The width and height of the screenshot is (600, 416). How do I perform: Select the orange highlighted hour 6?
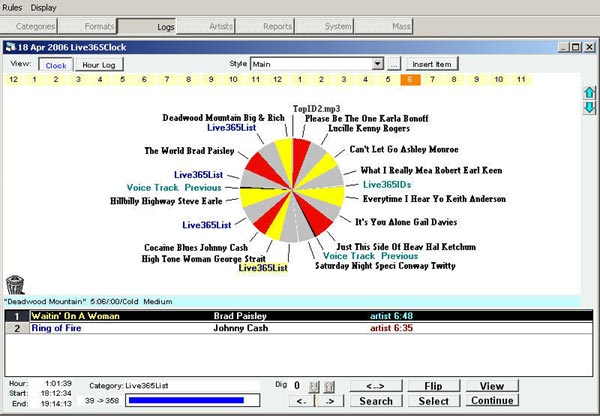[410, 80]
